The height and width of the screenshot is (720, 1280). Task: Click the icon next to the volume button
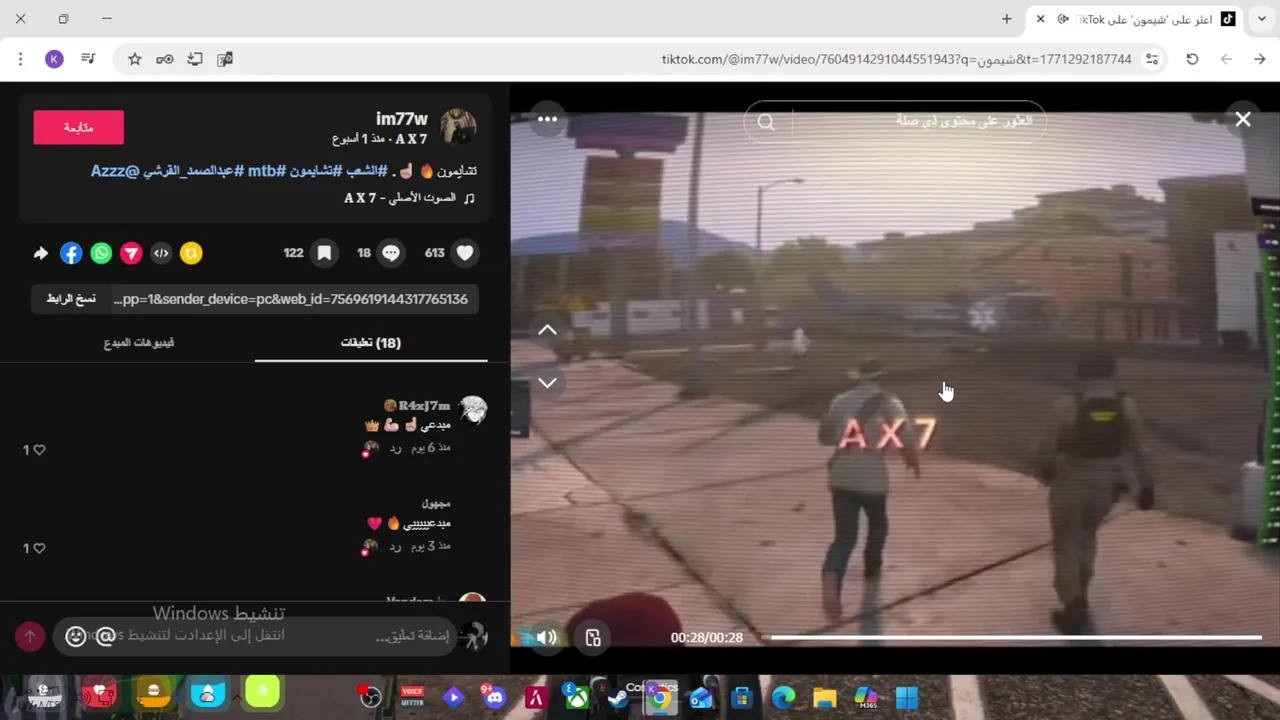point(593,638)
